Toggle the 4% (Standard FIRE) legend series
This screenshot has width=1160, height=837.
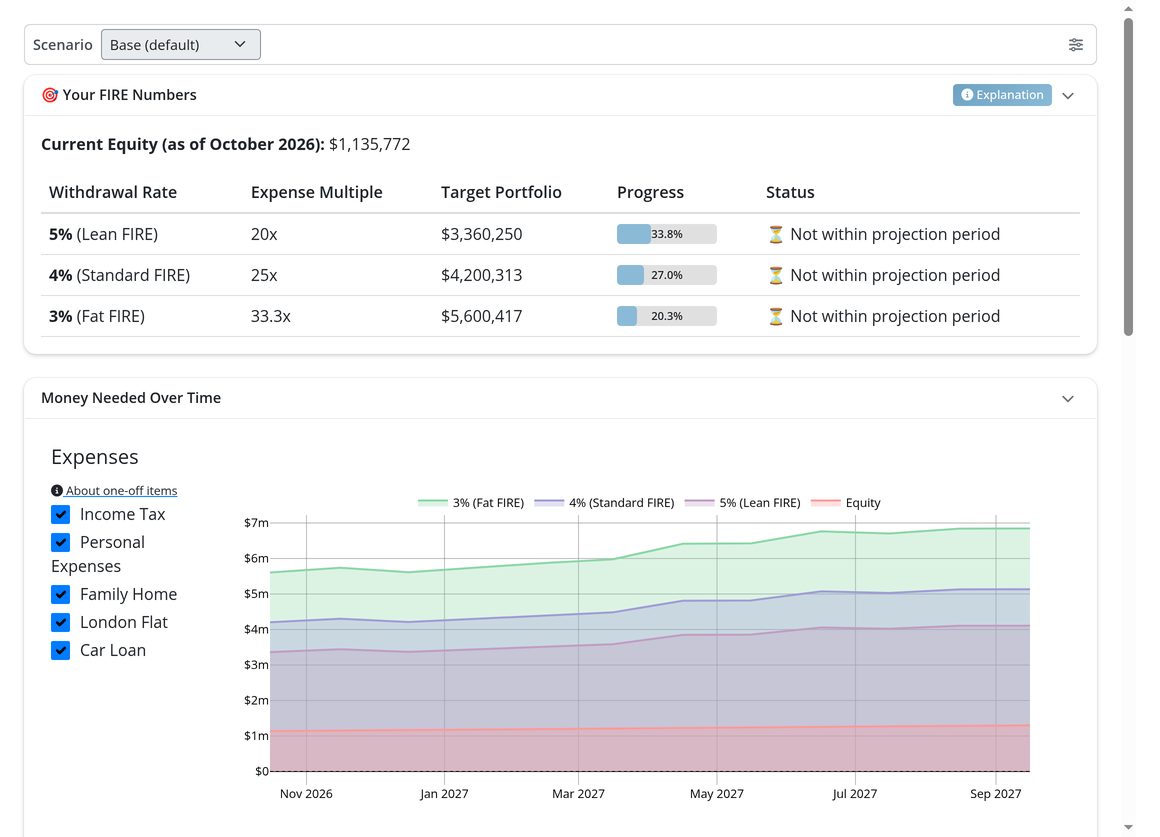[604, 502]
